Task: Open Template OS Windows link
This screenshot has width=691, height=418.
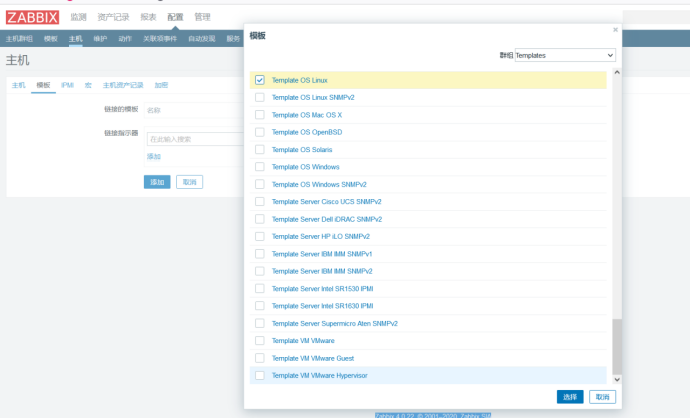Action: [305, 167]
